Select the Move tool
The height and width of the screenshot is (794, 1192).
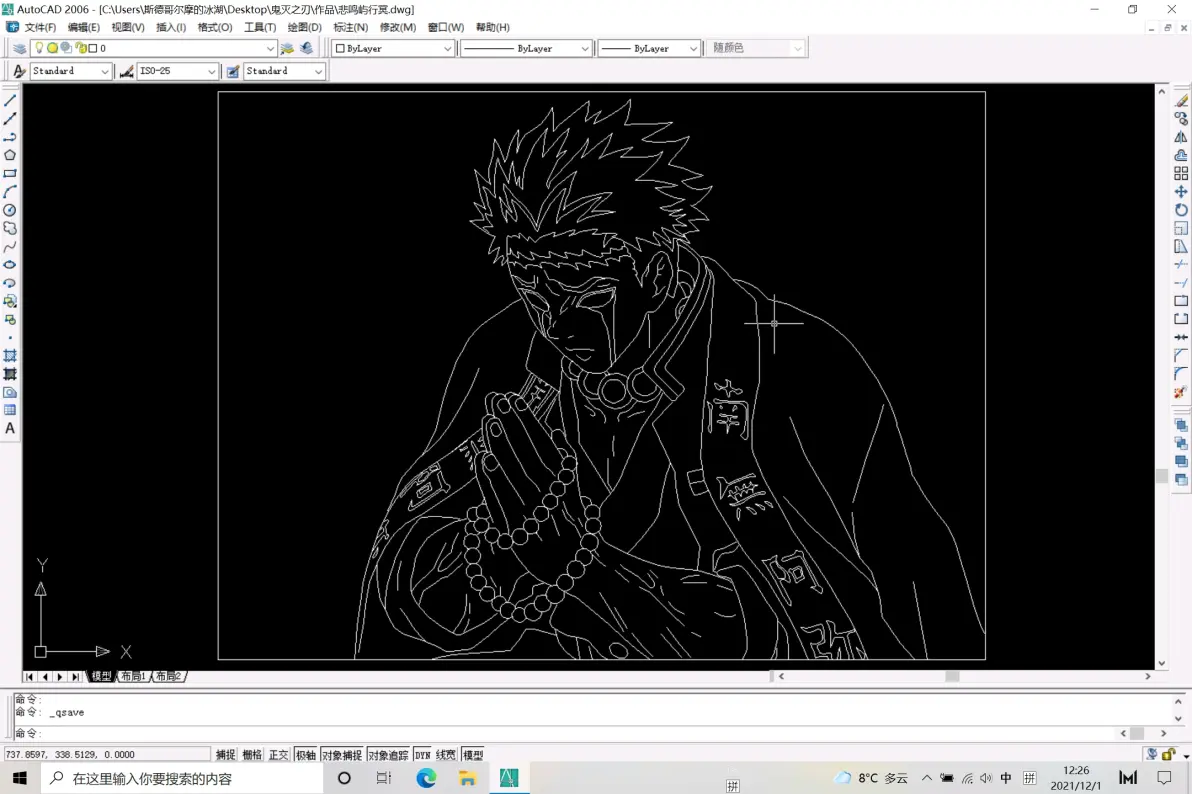1181,192
